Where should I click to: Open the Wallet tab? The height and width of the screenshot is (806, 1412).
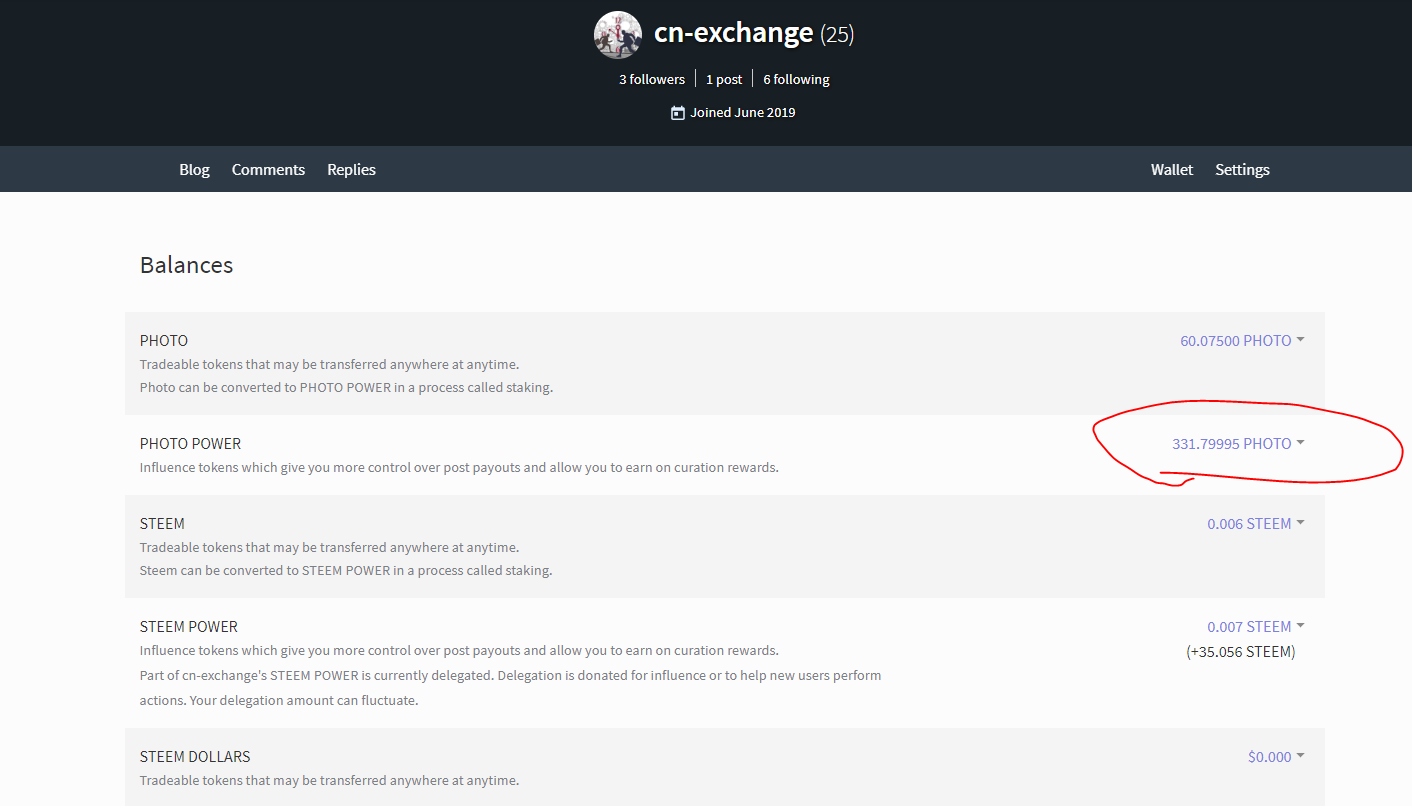(x=1171, y=170)
